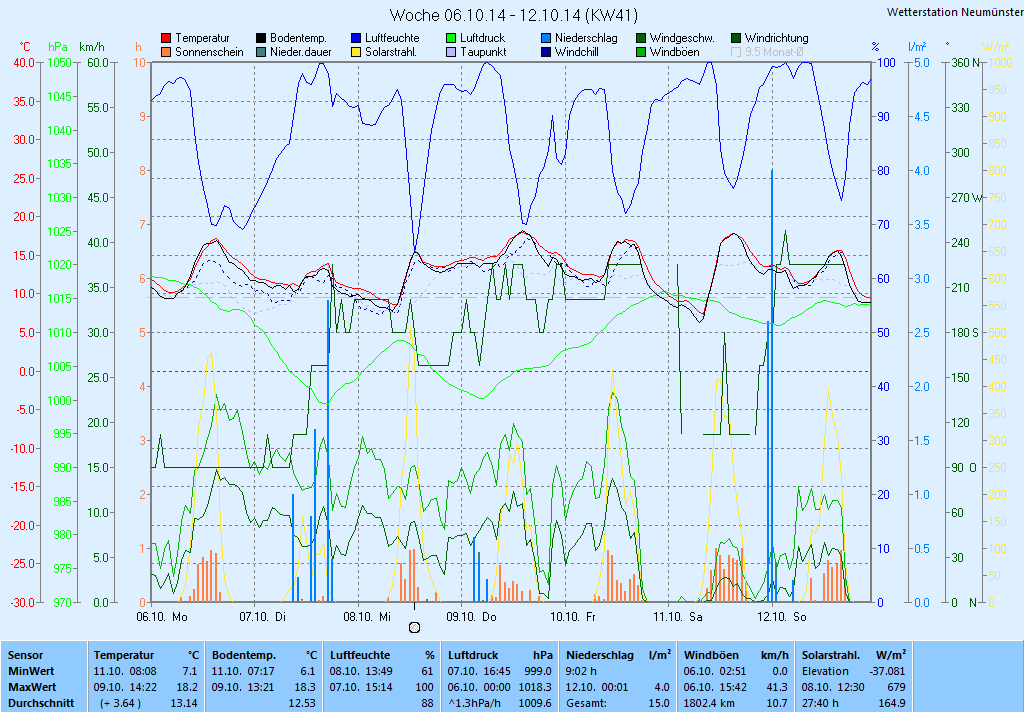
Task: Click the red Temperatur legend swatch
Action: tap(166, 39)
